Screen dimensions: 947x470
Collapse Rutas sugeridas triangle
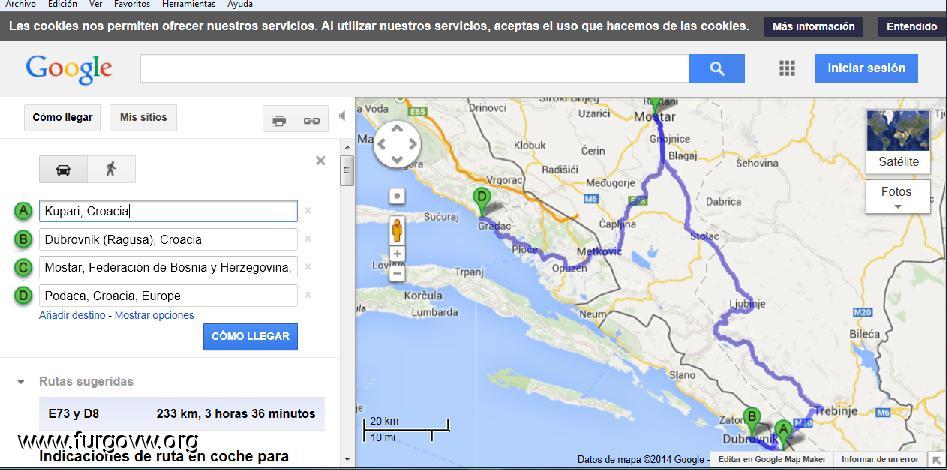[x=21, y=382]
